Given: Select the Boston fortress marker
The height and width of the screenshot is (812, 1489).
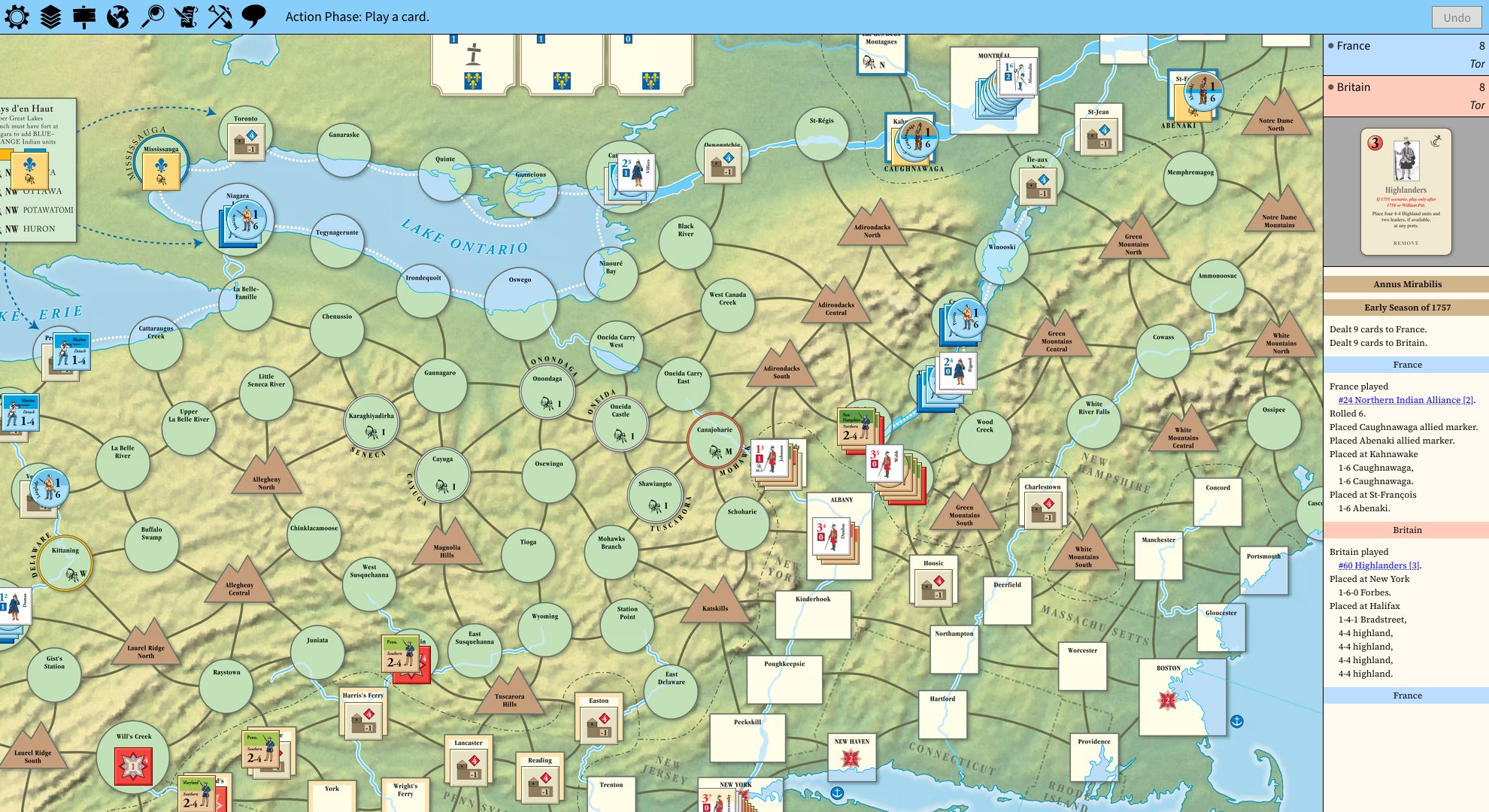Looking at the screenshot, I should [x=1167, y=701].
